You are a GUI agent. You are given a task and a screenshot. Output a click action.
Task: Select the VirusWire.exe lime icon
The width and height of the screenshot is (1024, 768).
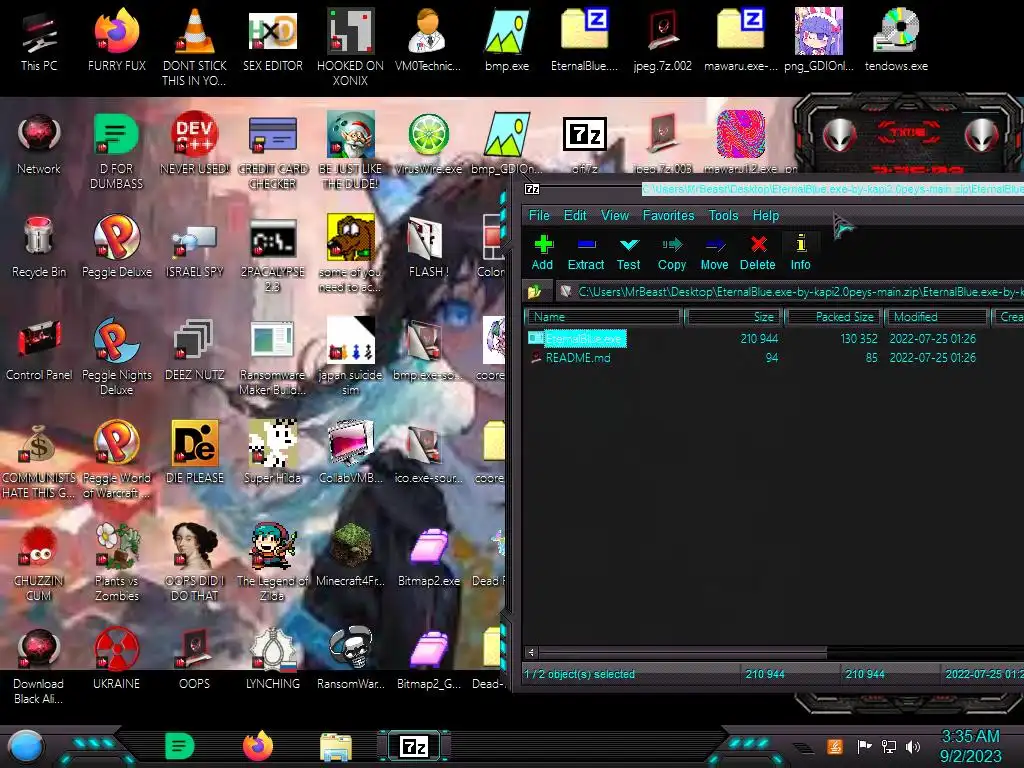click(428, 144)
